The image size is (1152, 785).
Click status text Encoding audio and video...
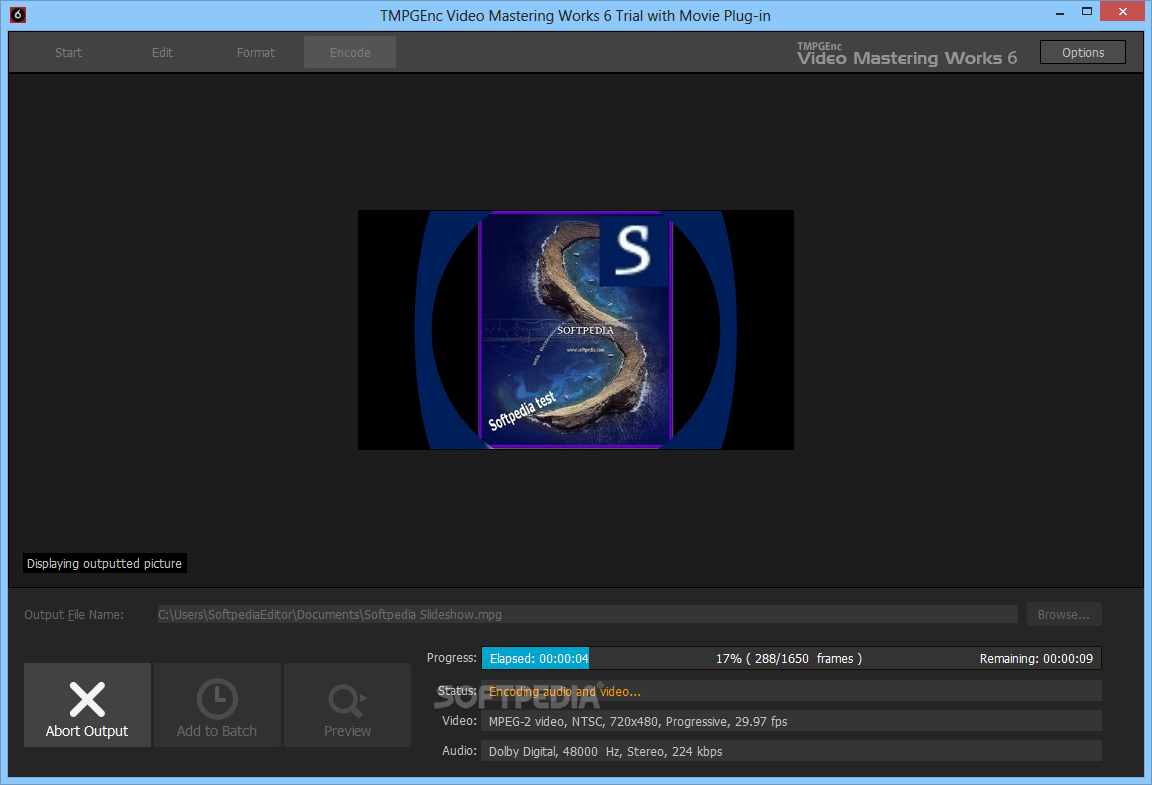564,692
